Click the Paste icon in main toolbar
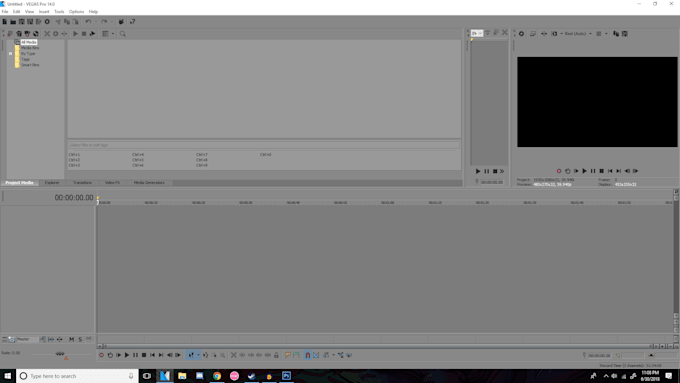680x383 pixels. 75,22
